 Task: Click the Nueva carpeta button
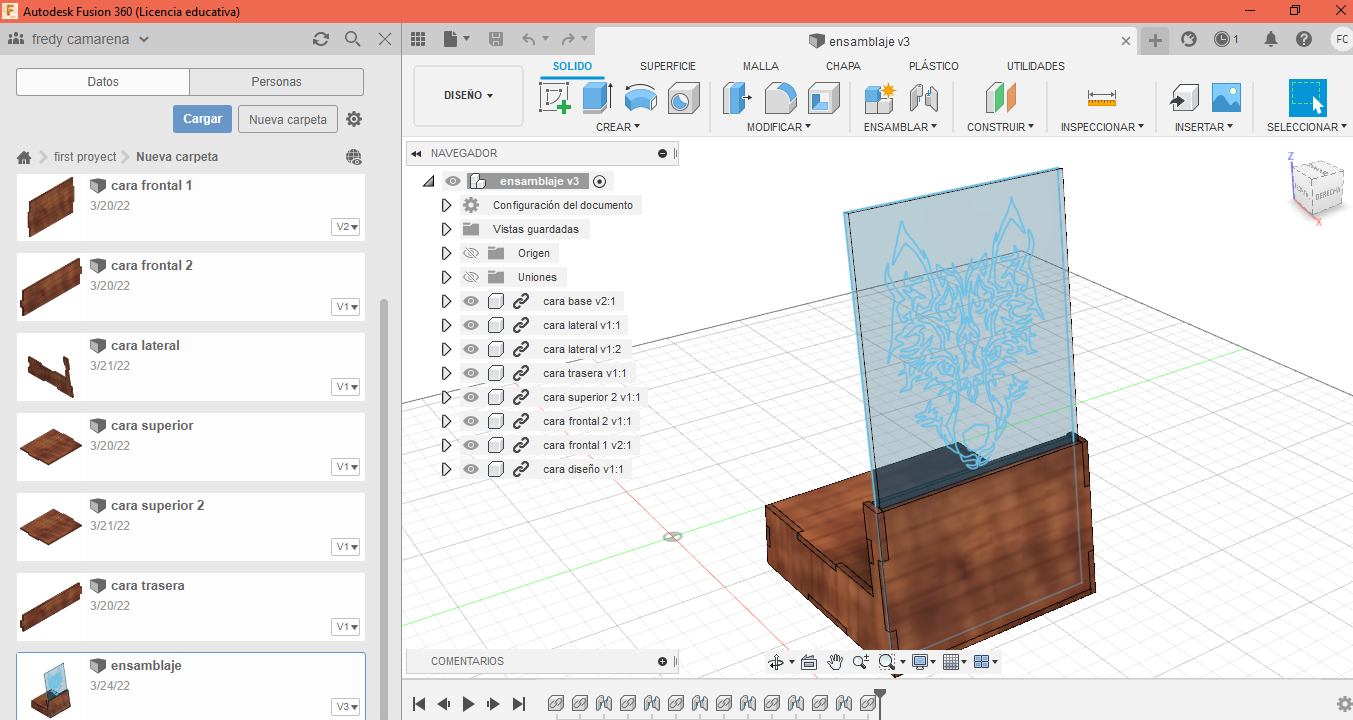point(288,119)
